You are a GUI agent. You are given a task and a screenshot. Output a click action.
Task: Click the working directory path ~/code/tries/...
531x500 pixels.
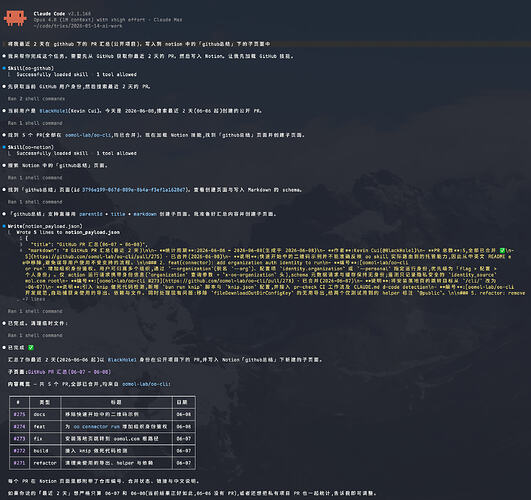coord(78,26)
